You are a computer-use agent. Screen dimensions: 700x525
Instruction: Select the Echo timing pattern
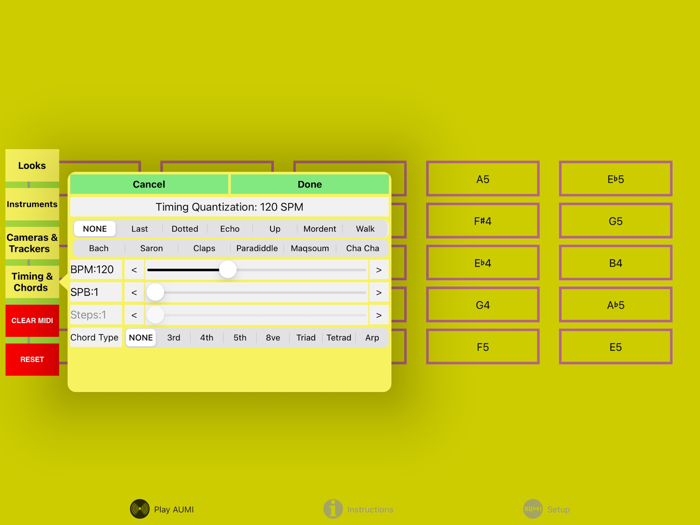coord(230,229)
